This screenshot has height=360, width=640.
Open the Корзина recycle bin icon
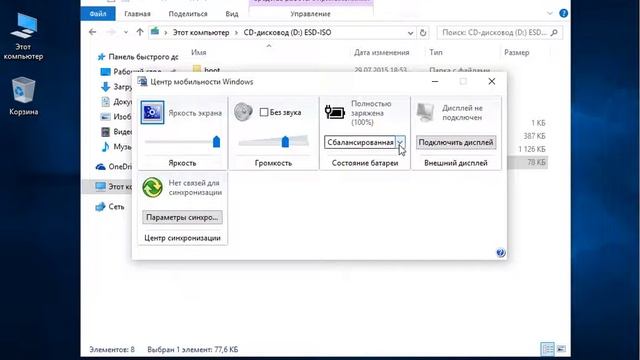23,96
